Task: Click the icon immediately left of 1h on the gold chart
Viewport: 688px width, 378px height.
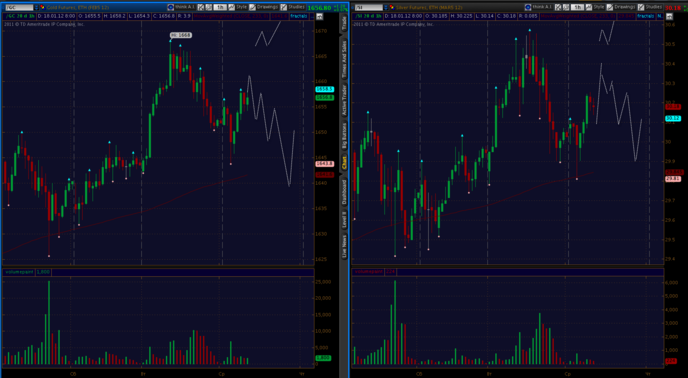Action: tap(208, 7)
